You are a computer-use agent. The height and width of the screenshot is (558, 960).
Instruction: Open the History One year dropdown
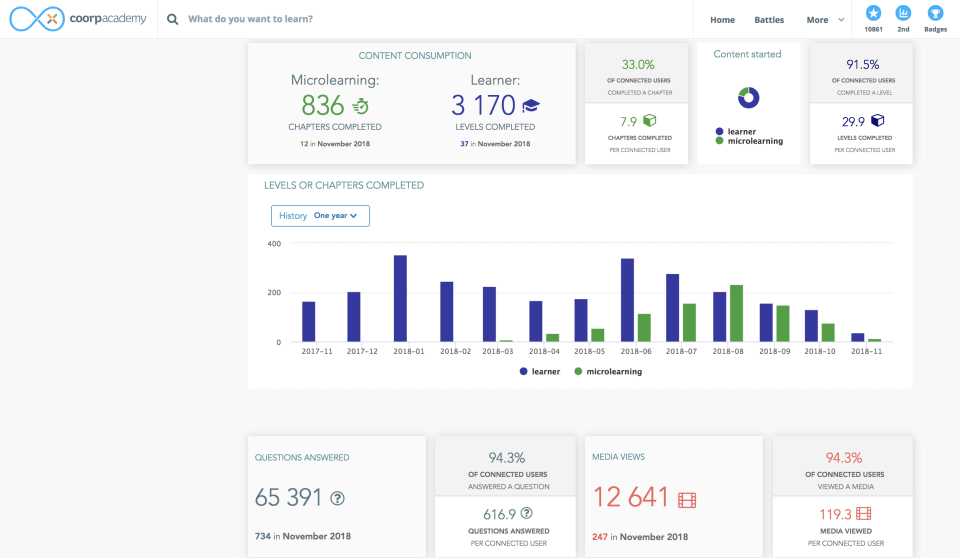(x=320, y=216)
